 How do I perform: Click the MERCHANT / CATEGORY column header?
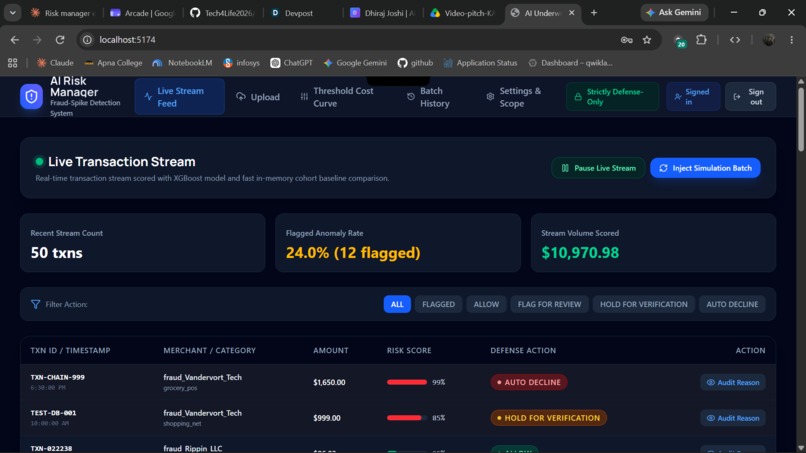(209, 351)
